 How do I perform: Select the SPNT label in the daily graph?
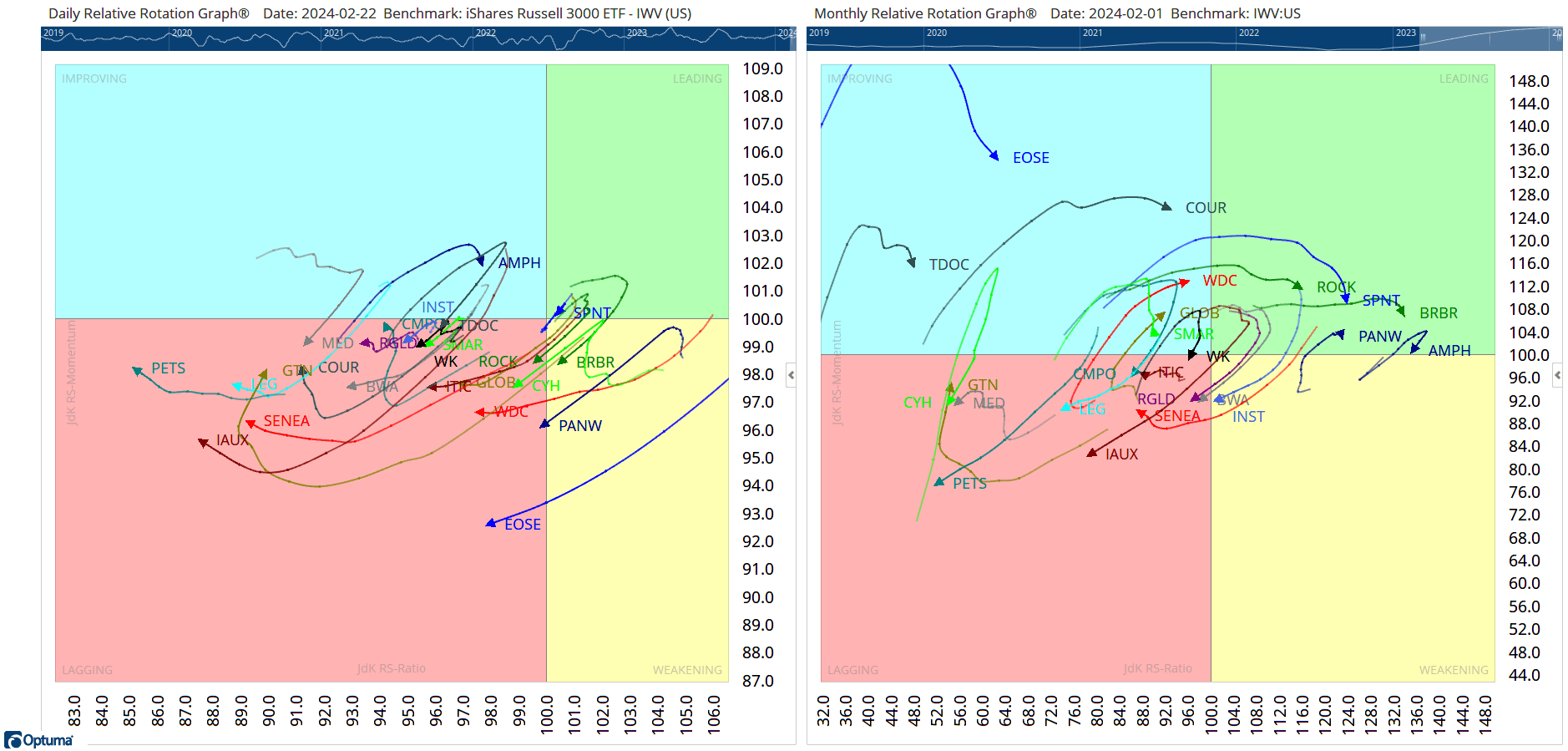pos(593,313)
